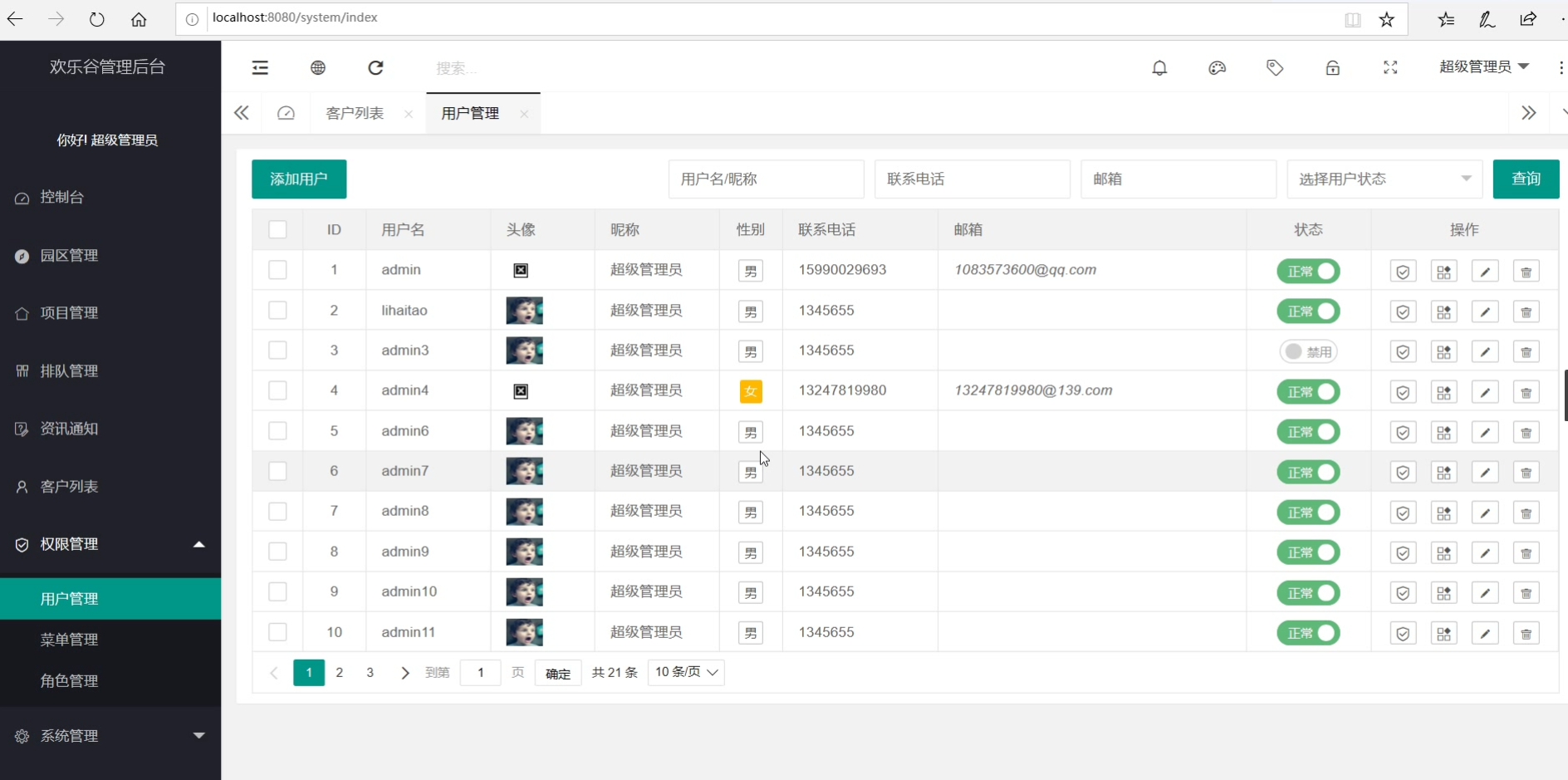Close the 用户管理 tab
Image resolution: width=1568 pixels, height=780 pixels.
(x=524, y=114)
